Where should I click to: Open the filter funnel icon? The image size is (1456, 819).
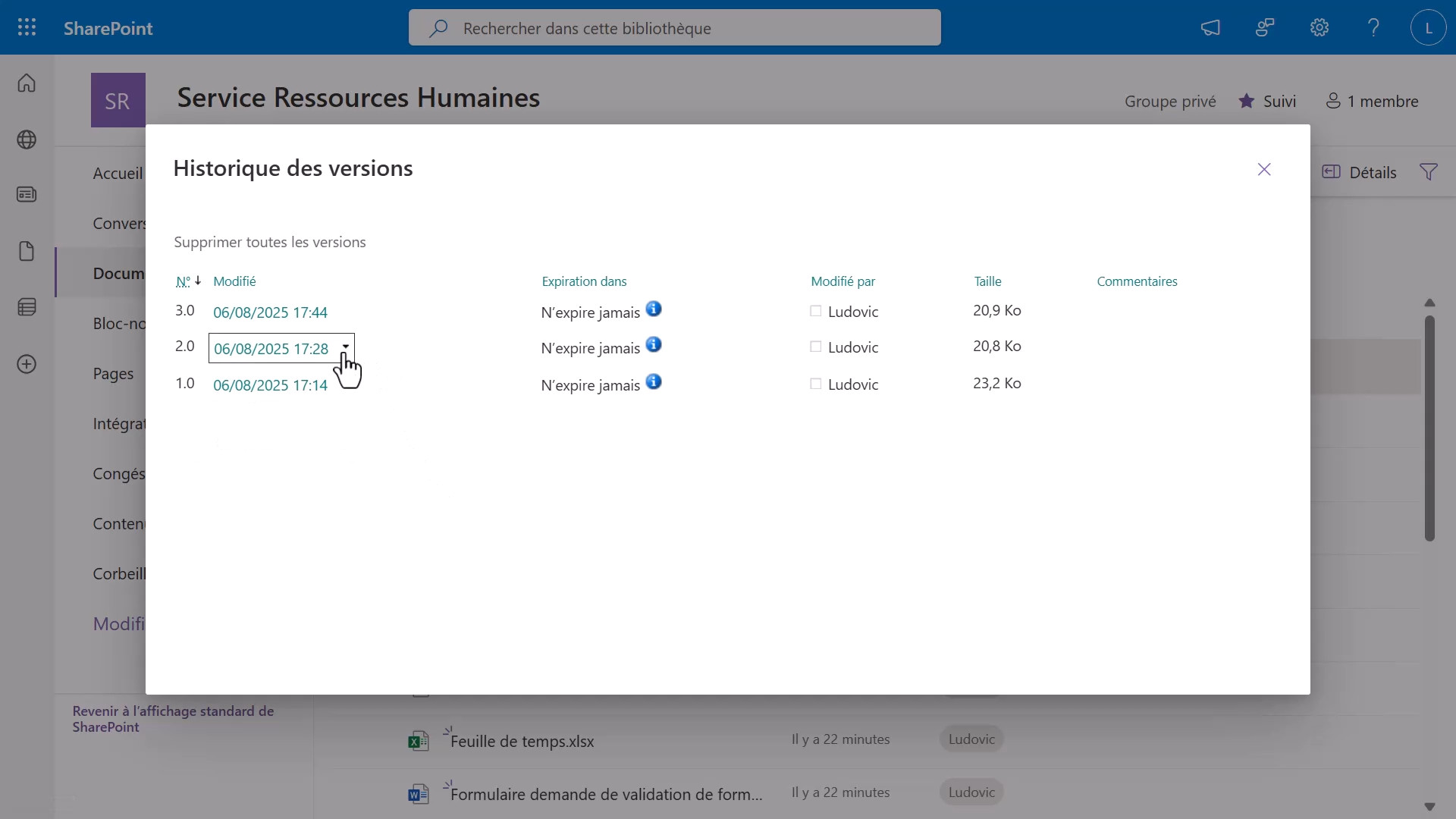(1428, 172)
